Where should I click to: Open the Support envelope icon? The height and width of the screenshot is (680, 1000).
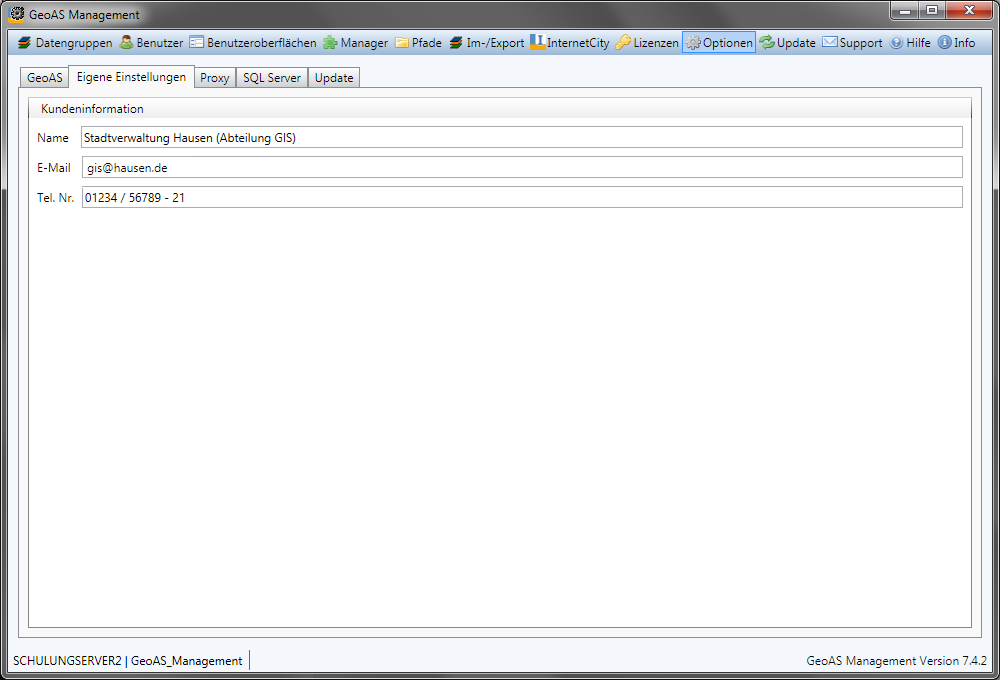point(830,43)
